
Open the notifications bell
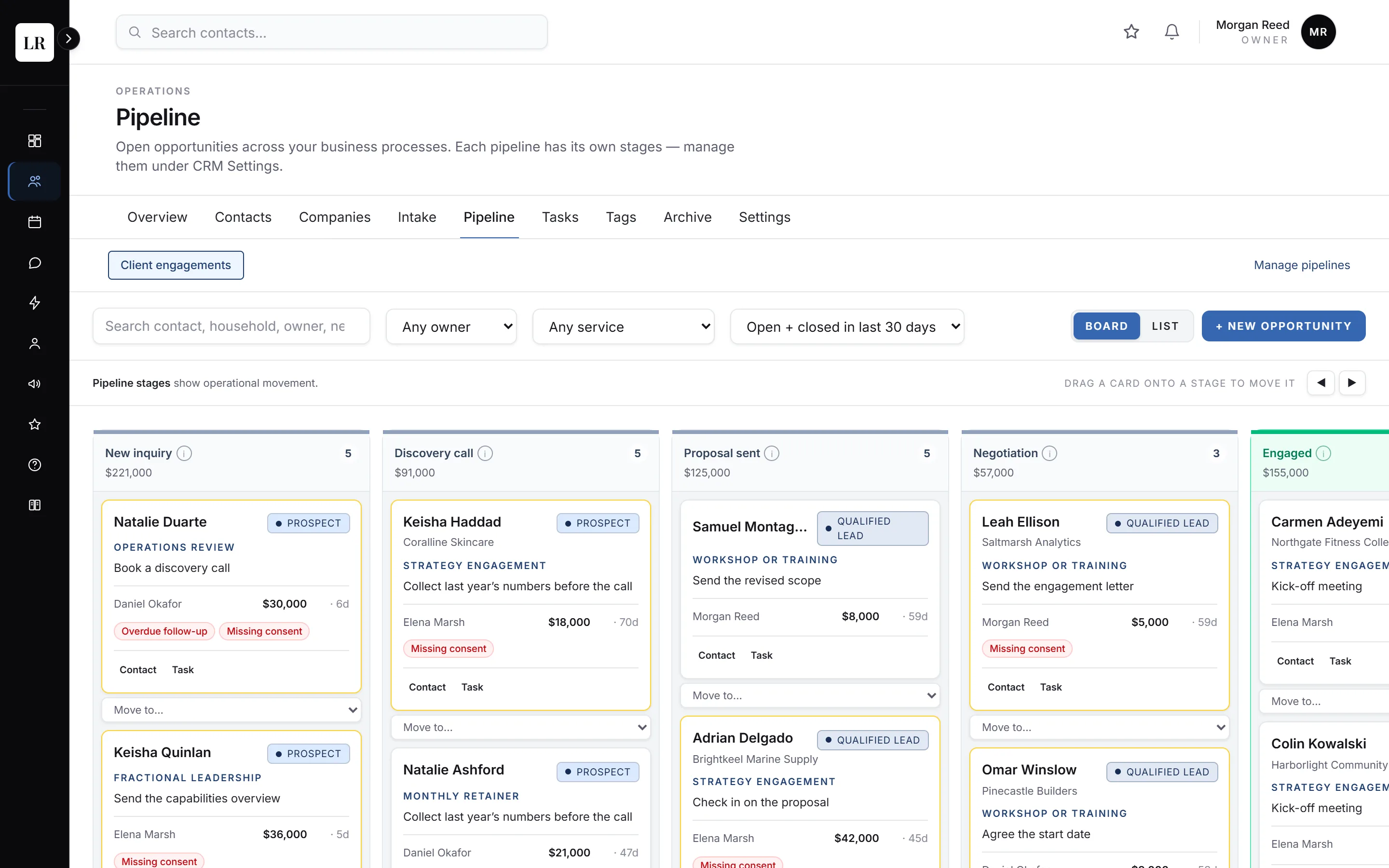(x=1171, y=31)
